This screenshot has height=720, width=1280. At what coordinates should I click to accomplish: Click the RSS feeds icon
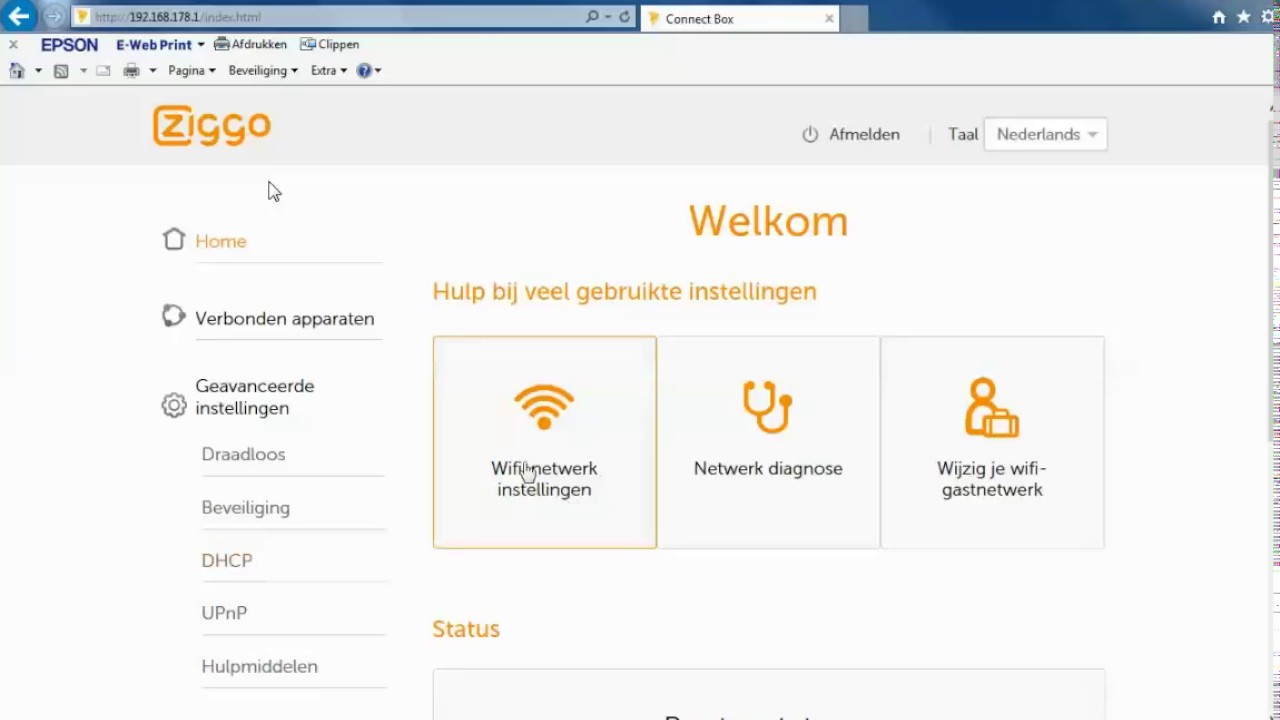[x=61, y=71]
